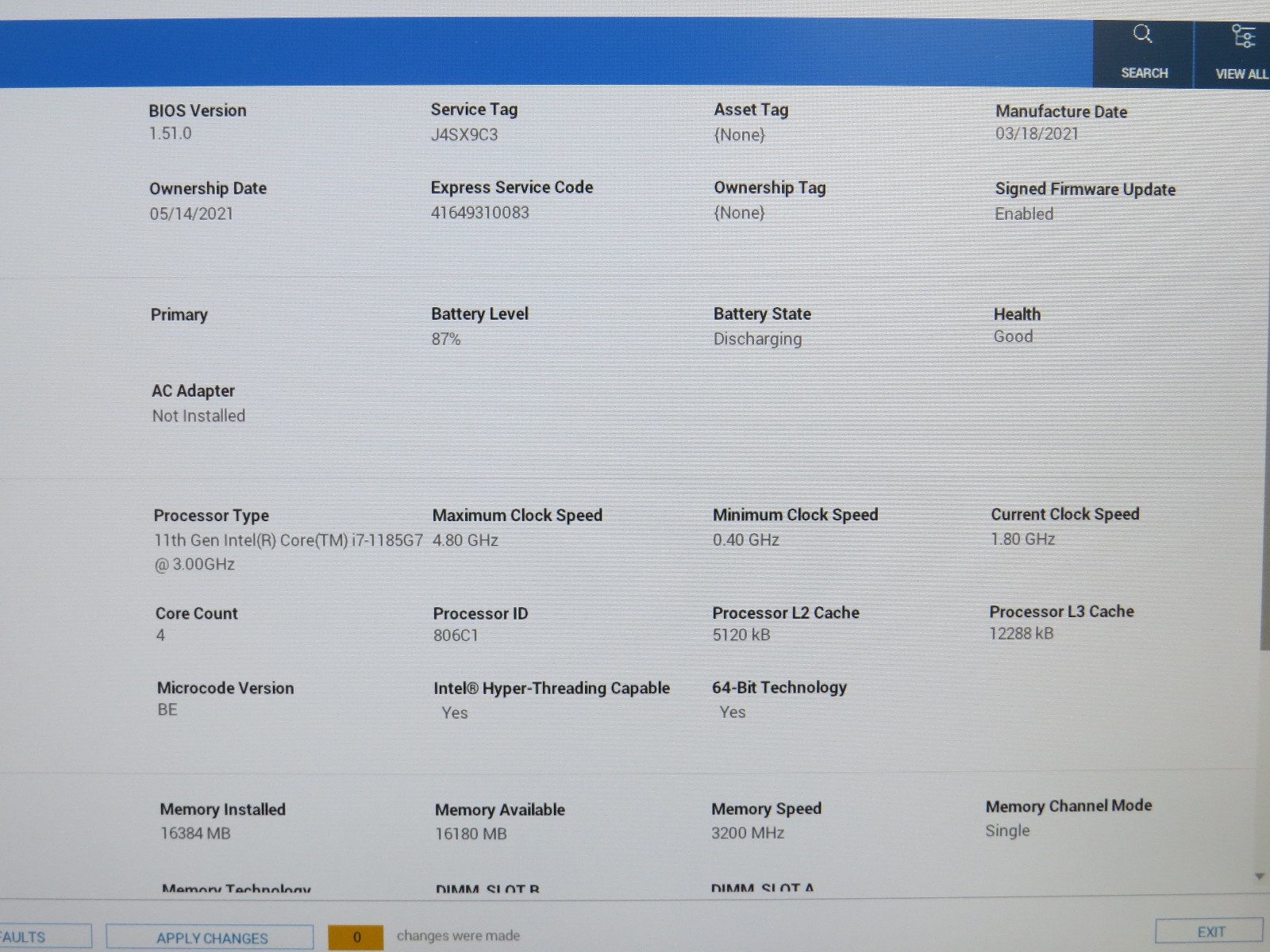This screenshot has width=1270, height=952.
Task: Click the 64-Bit Technology Yes value
Action: 732,712
